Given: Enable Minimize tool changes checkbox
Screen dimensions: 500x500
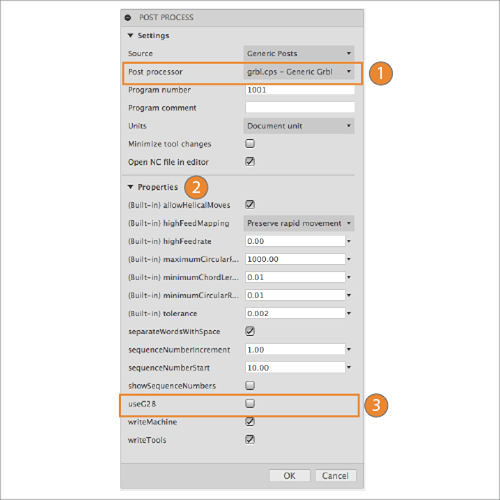Looking at the screenshot, I should tap(250, 144).
